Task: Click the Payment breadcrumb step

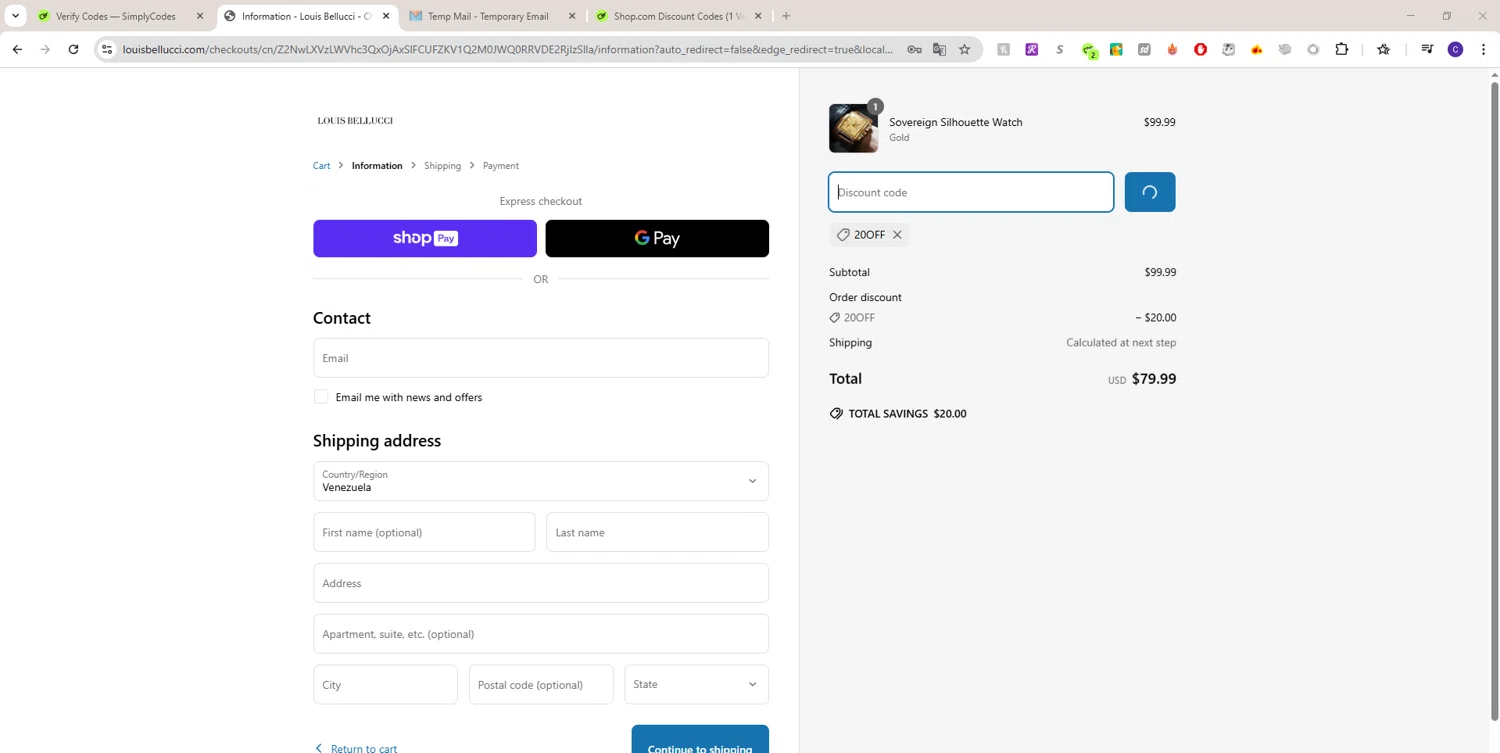Action: pyautogui.click(x=501, y=166)
